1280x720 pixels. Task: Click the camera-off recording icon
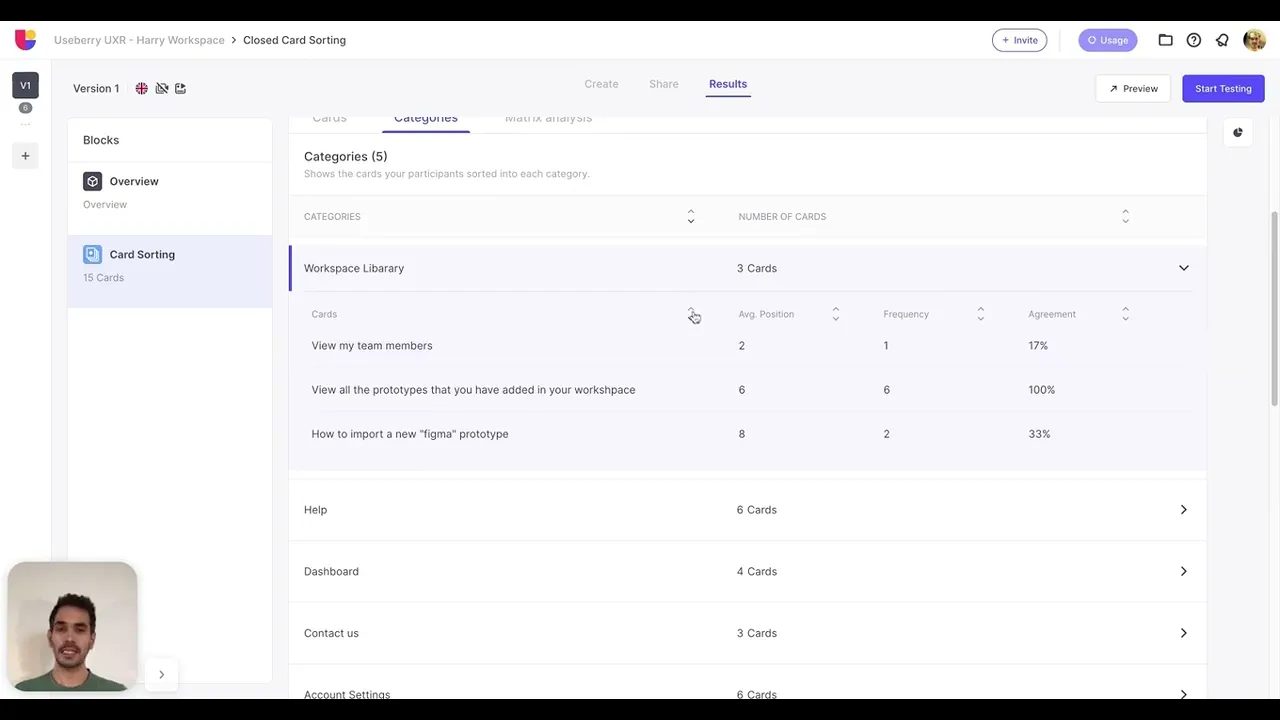161,88
